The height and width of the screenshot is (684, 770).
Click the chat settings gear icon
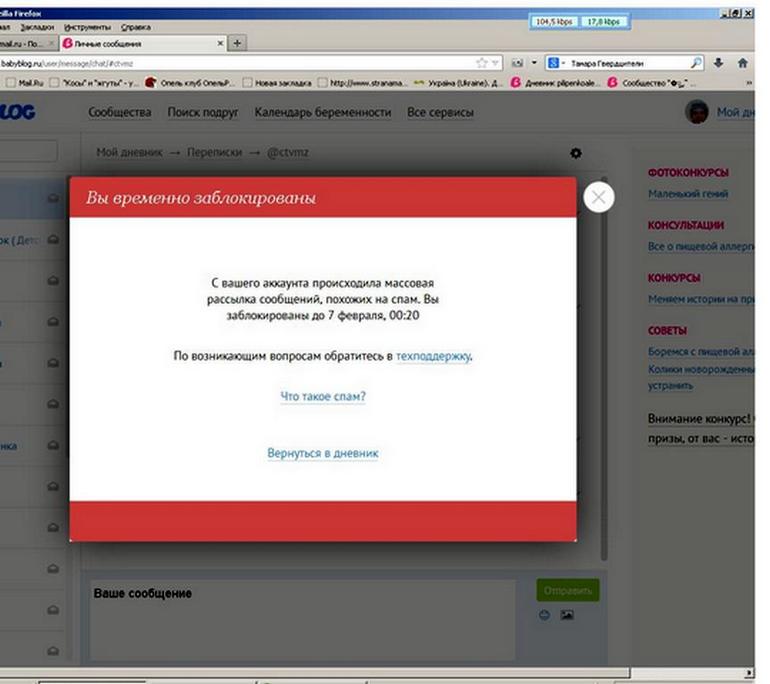point(575,153)
